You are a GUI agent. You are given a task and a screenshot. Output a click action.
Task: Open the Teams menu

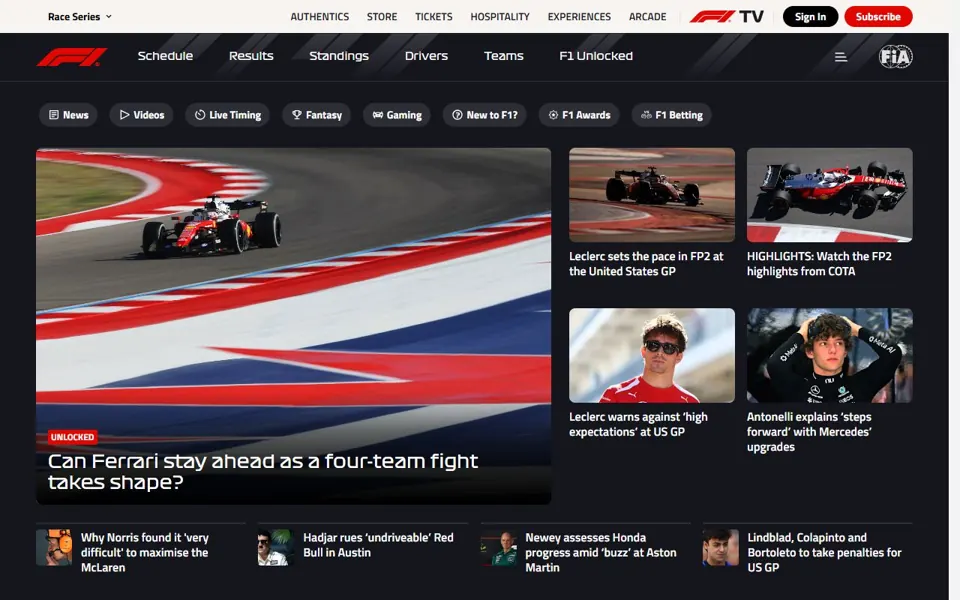coord(504,56)
